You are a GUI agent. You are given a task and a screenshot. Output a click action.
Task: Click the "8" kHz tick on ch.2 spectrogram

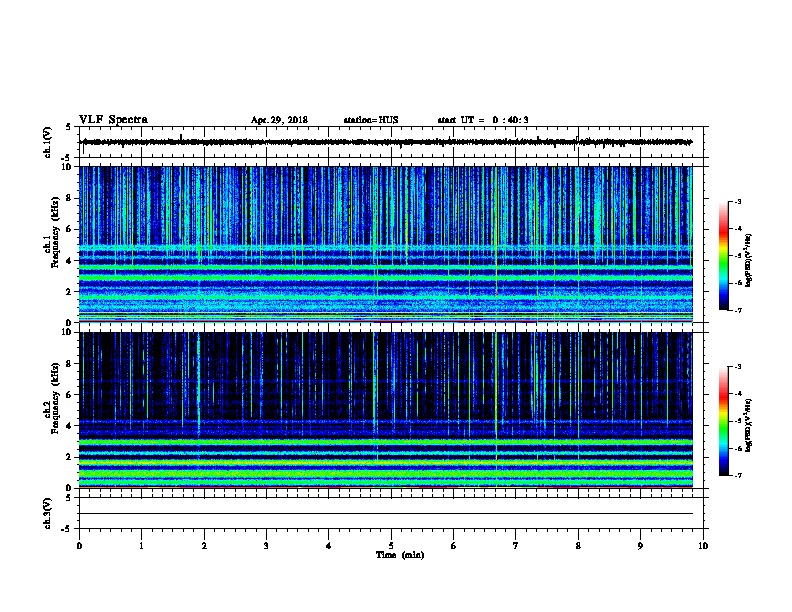(x=69, y=364)
